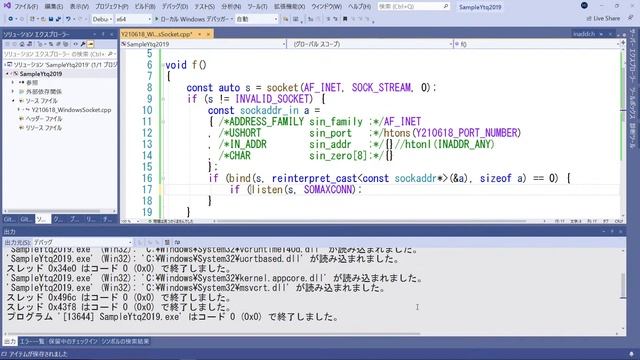Screen dimensions: 640x360
Task: Open the プロジェクト(P) menu
Action: [x=111, y=7]
